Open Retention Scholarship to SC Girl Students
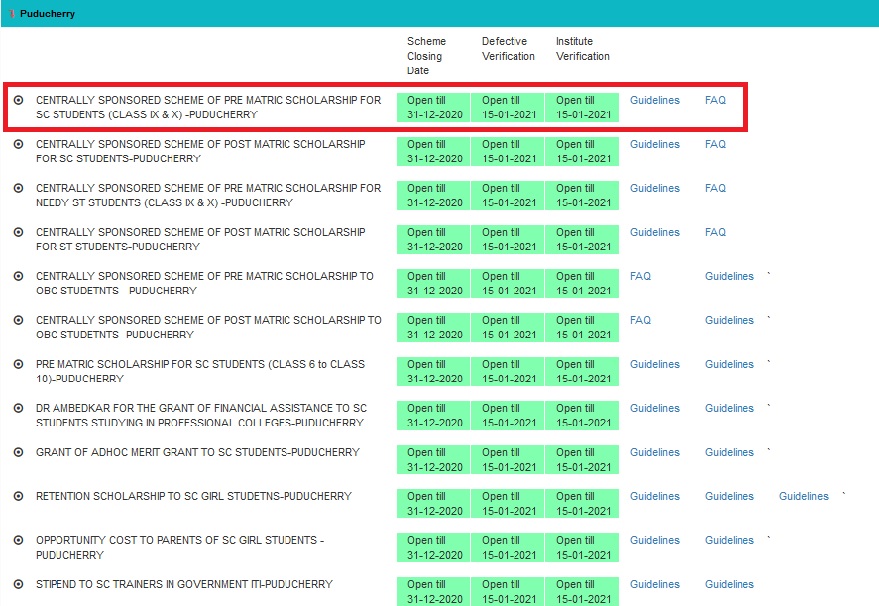879x606 pixels. [194, 496]
